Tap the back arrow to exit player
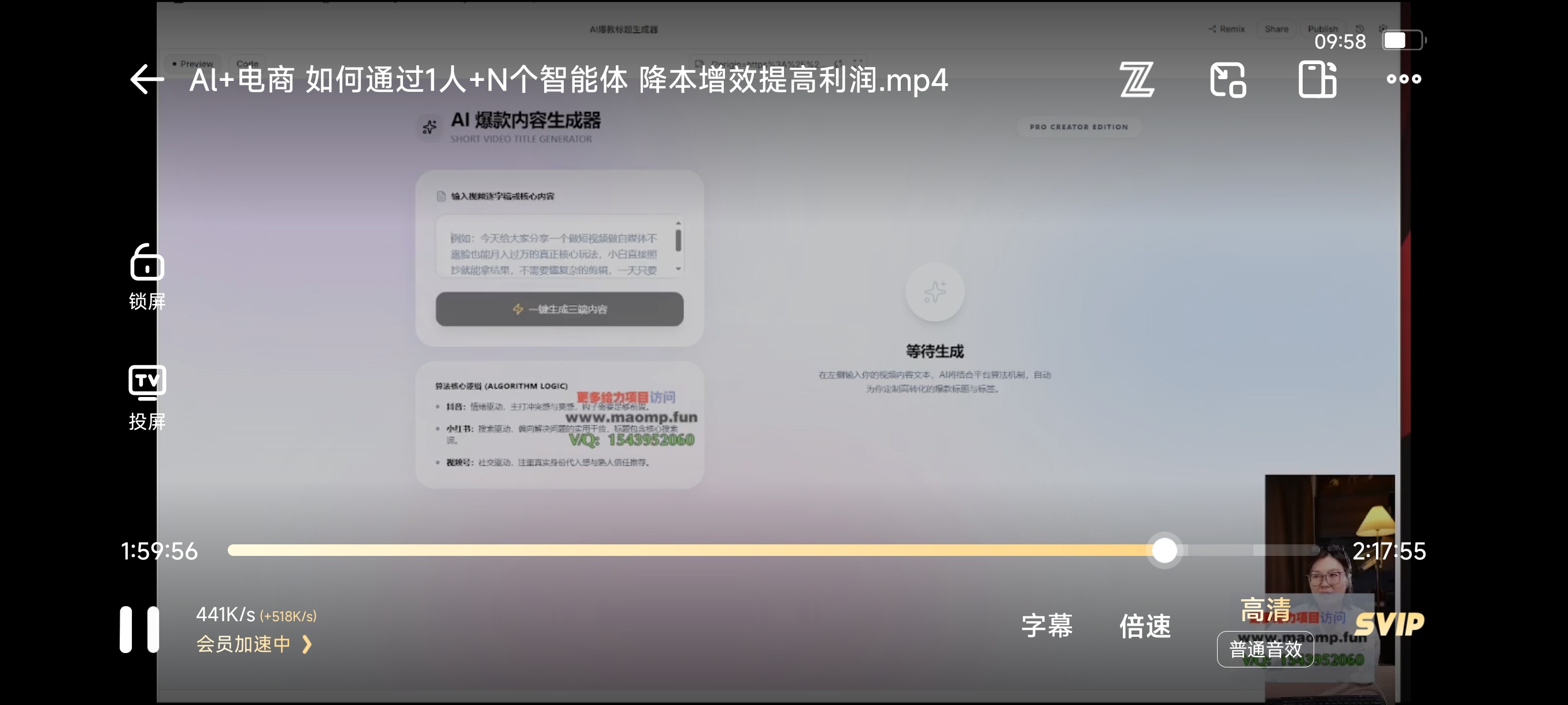Image resolution: width=1568 pixels, height=705 pixels. coord(147,79)
